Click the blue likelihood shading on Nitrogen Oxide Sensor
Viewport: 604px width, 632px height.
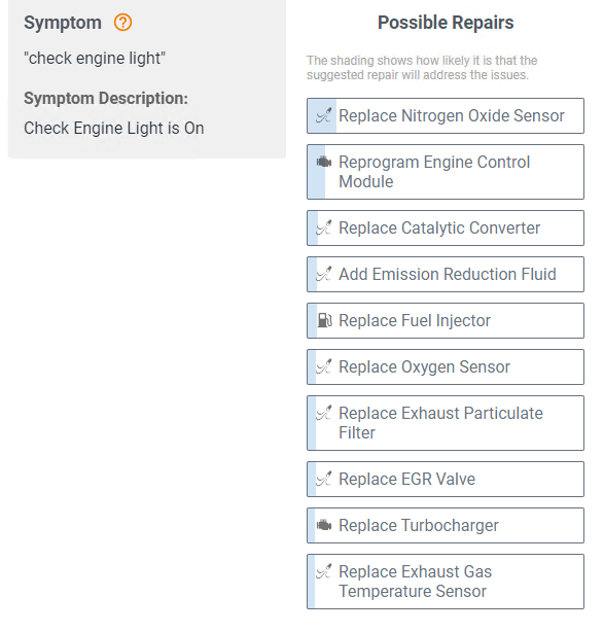(322, 116)
